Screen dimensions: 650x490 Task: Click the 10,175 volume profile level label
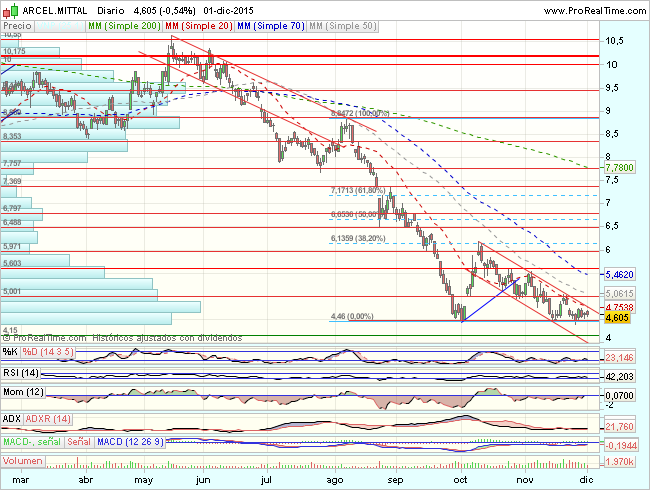pyautogui.click(x=14, y=51)
